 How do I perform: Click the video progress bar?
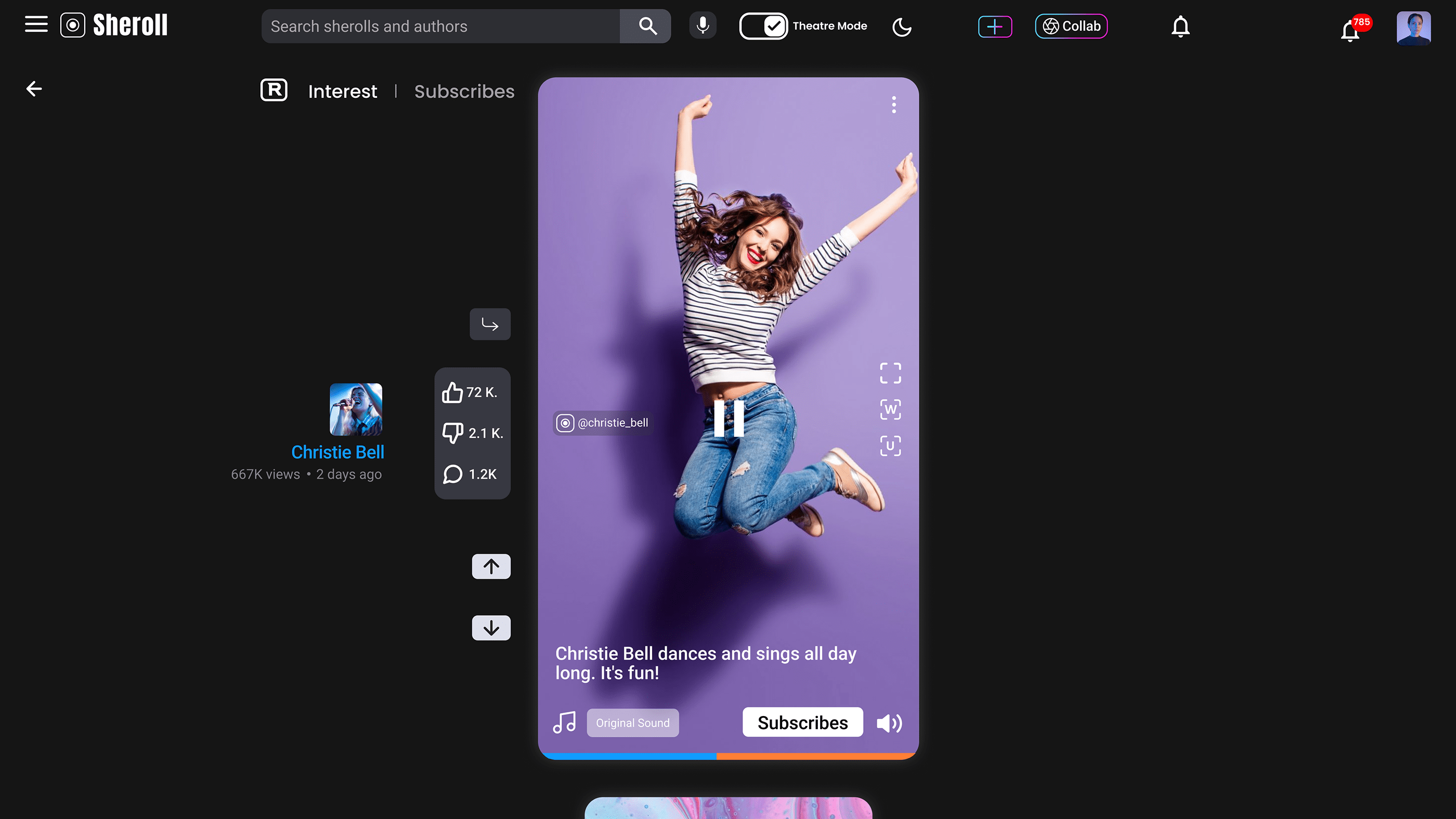728,756
